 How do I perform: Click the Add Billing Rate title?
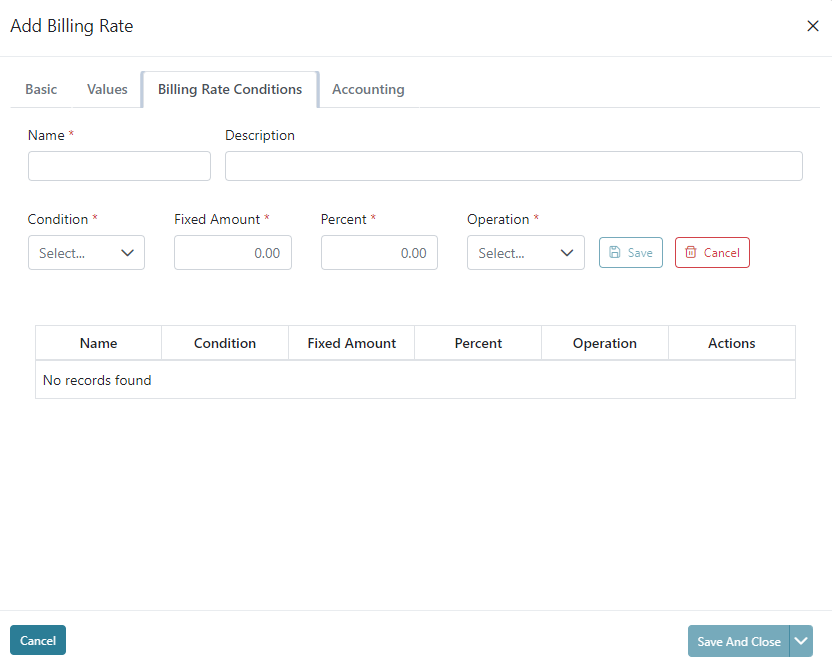pos(72,26)
